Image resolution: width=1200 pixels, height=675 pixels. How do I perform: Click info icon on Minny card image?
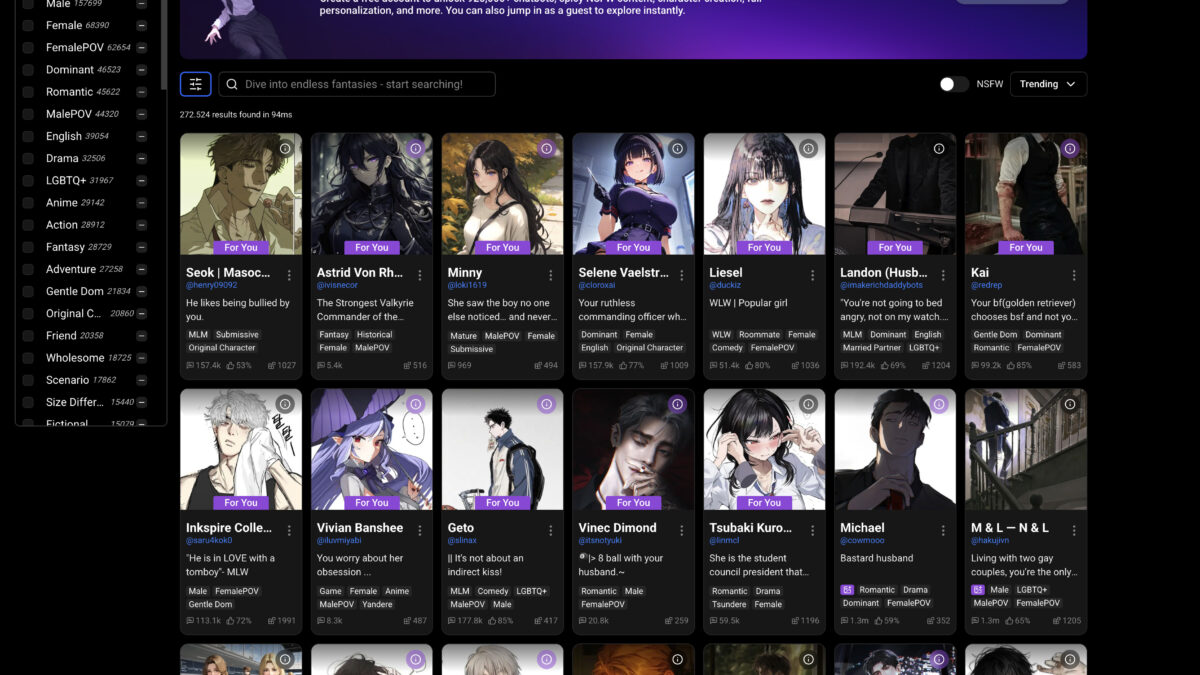point(547,149)
